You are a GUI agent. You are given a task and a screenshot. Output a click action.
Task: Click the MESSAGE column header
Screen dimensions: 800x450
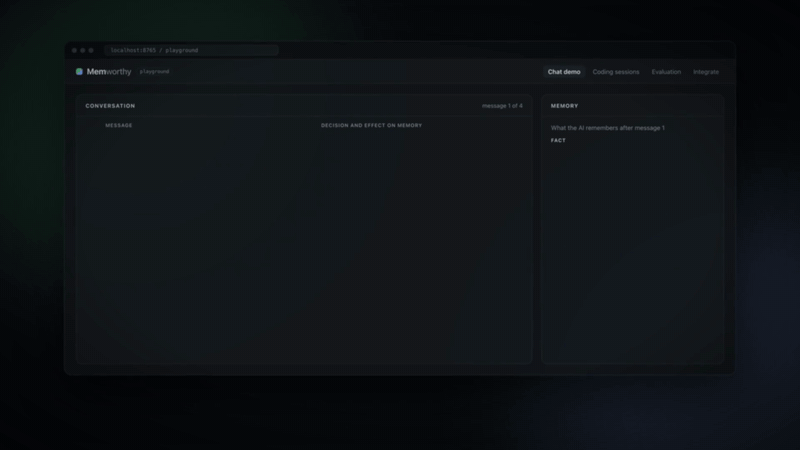click(119, 125)
